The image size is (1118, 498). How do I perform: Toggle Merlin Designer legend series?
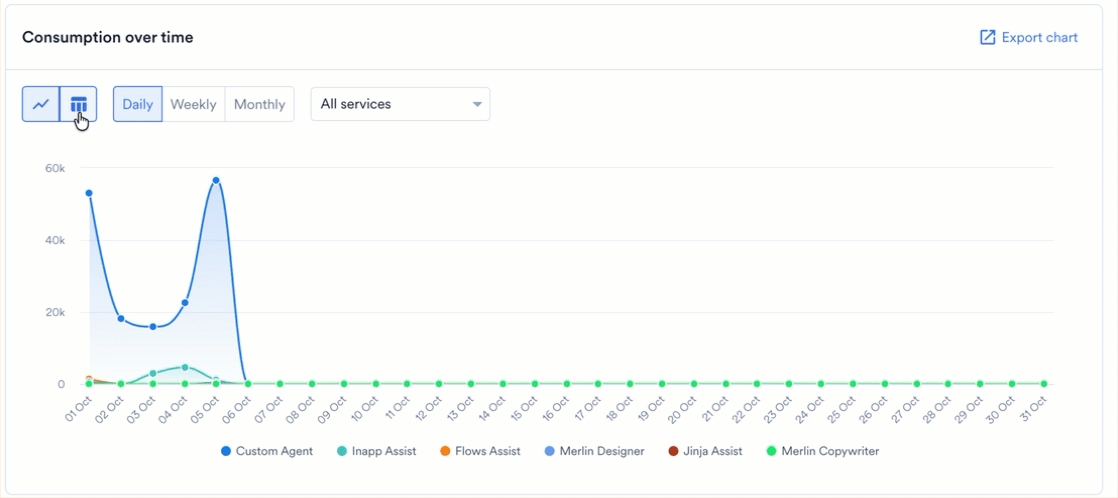point(594,451)
